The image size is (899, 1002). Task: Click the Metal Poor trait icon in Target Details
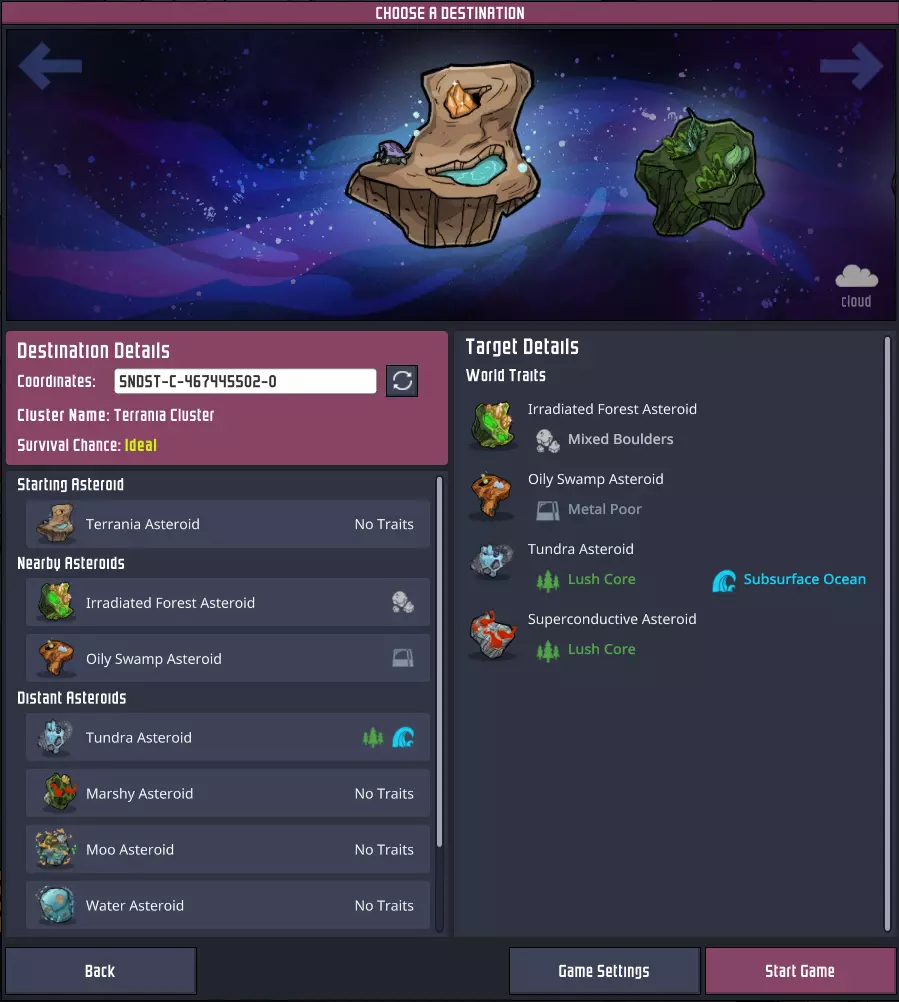click(548, 510)
